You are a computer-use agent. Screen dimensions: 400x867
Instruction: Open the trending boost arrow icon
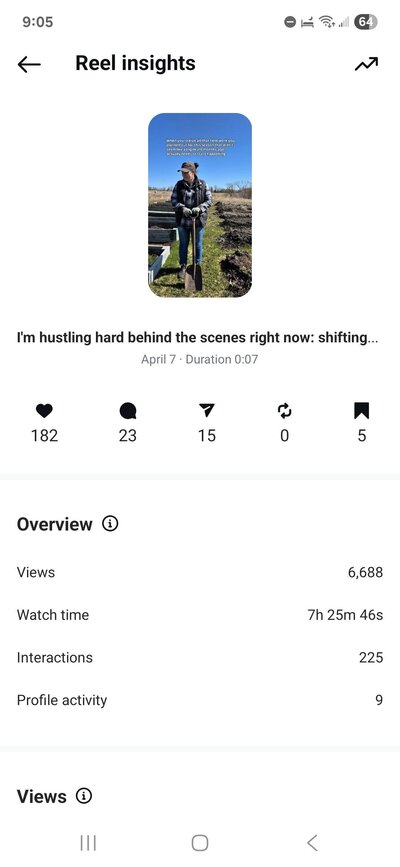[x=366, y=64]
